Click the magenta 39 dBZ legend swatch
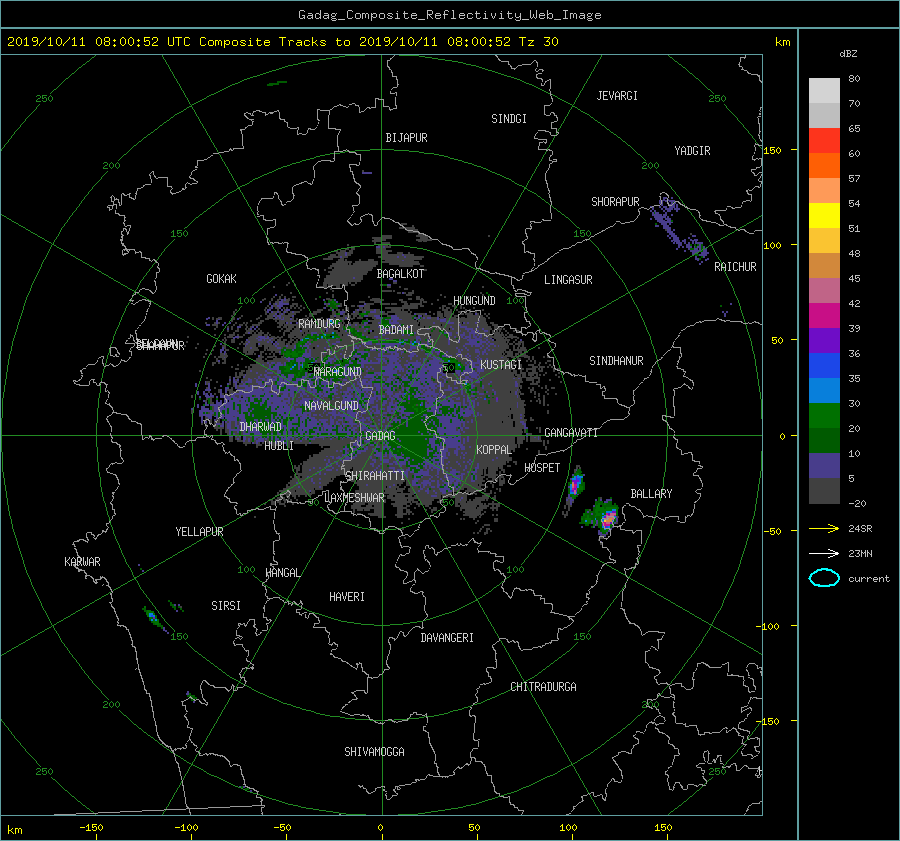This screenshot has width=900, height=841. (x=824, y=316)
